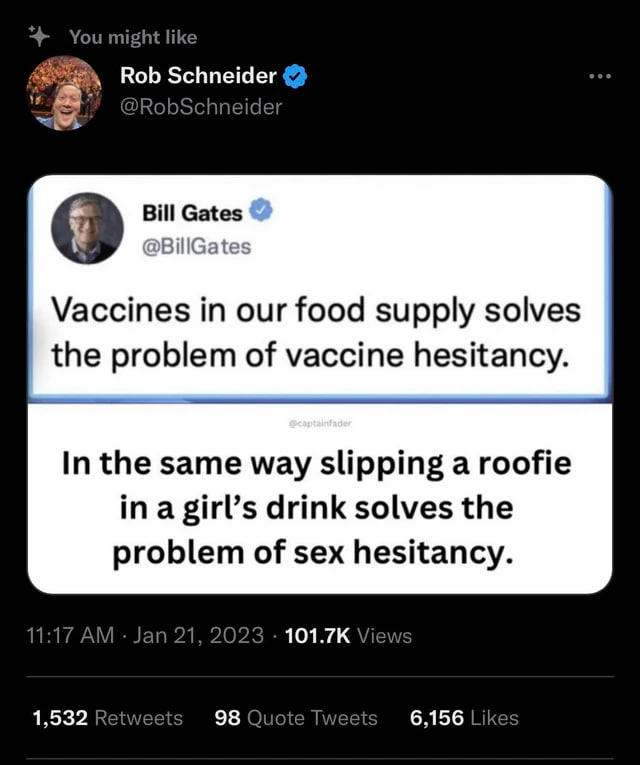Click the Bill Gates name in the image

192,213
